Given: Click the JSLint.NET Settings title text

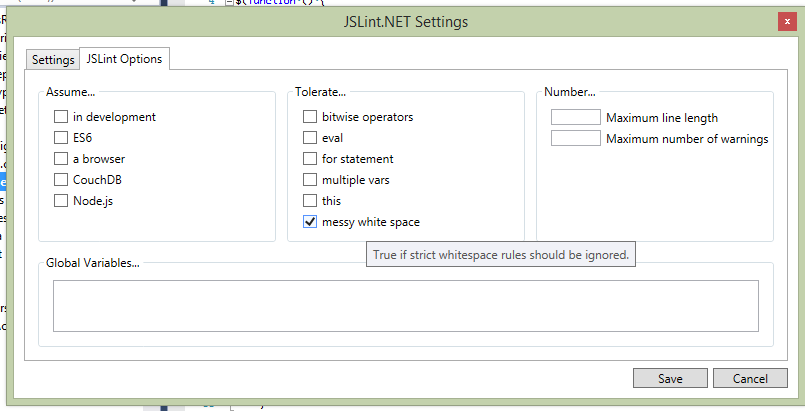Looking at the screenshot, I should (x=406, y=22).
